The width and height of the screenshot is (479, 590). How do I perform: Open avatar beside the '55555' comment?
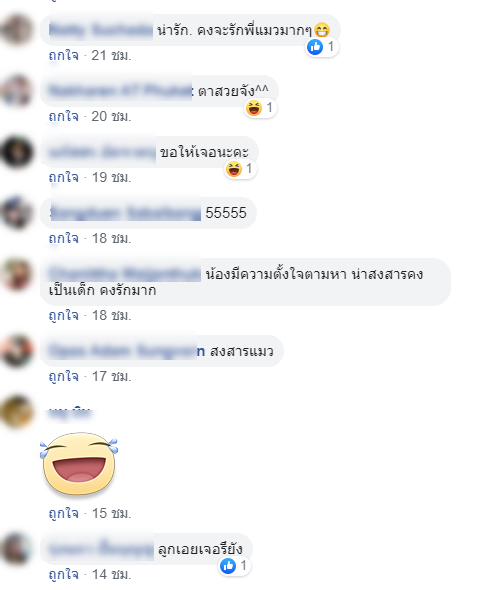click(17, 213)
